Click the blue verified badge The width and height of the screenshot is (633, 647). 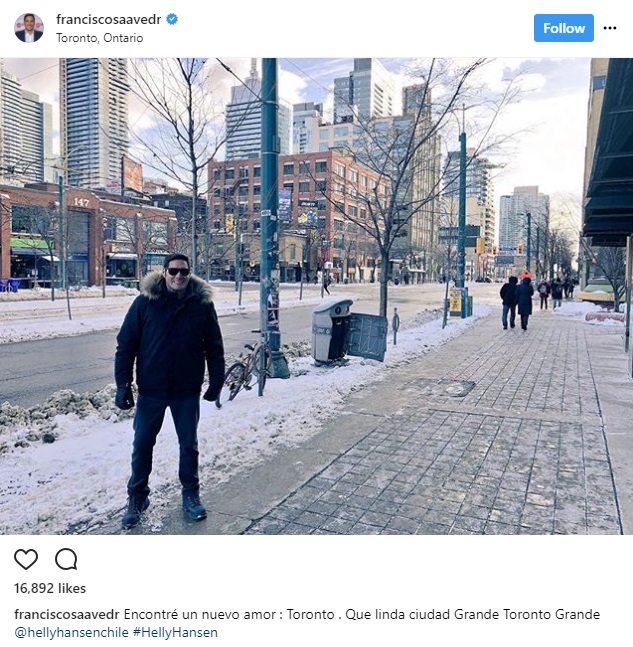(x=172, y=19)
